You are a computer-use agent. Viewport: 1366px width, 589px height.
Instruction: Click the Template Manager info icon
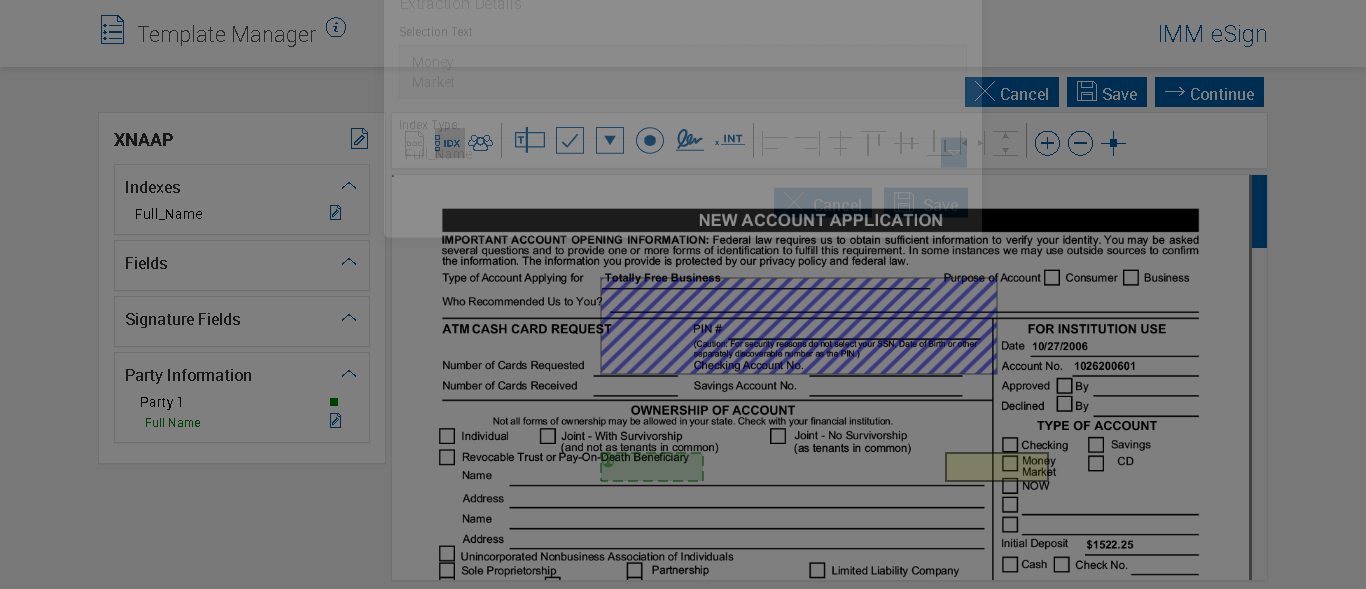click(336, 28)
